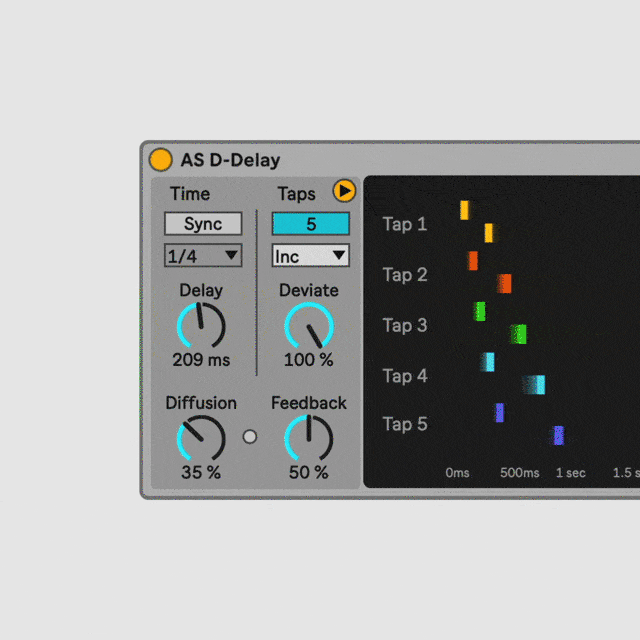Click the first orange-red Tap 2 marker
The height and width of the screenshot is (640, 640).
pyautogui.click(x=473, y=261)
